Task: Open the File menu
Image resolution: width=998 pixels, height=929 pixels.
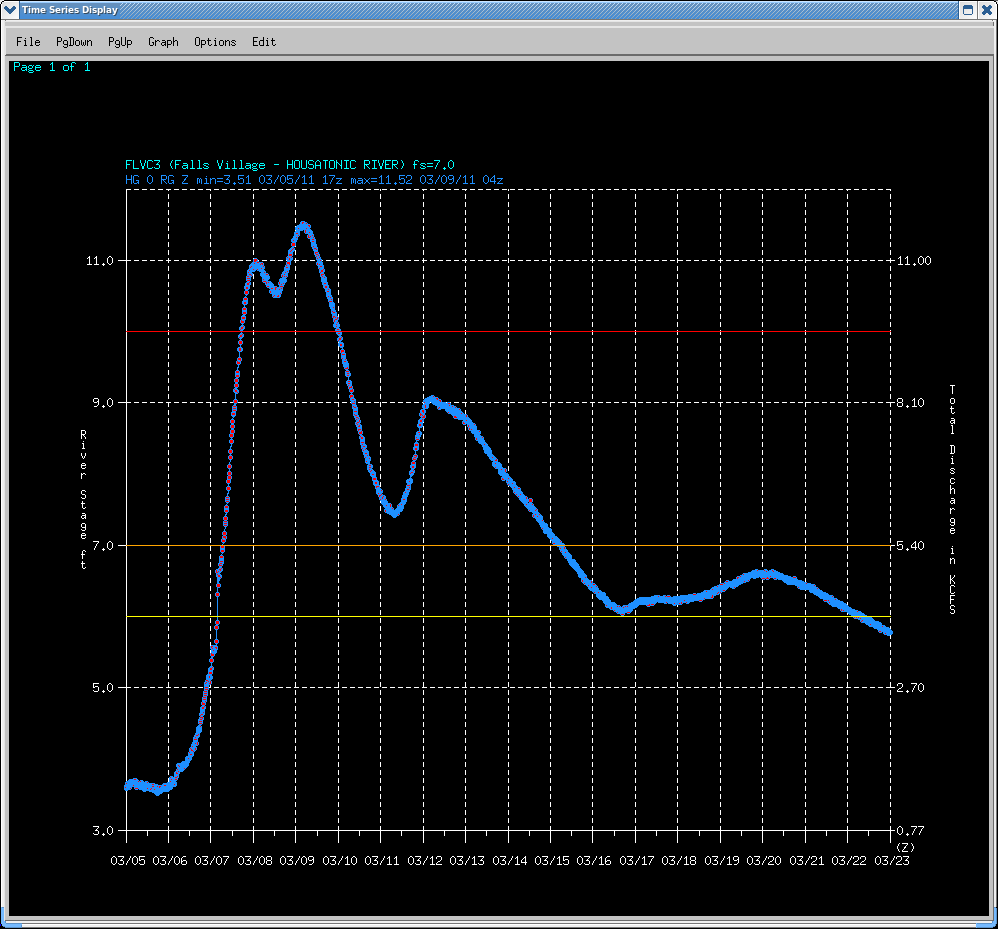Action: 28,42
